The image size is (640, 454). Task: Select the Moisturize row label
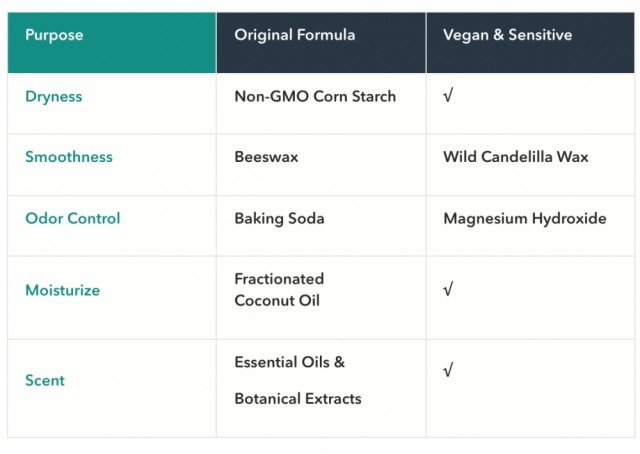point(62,290)
